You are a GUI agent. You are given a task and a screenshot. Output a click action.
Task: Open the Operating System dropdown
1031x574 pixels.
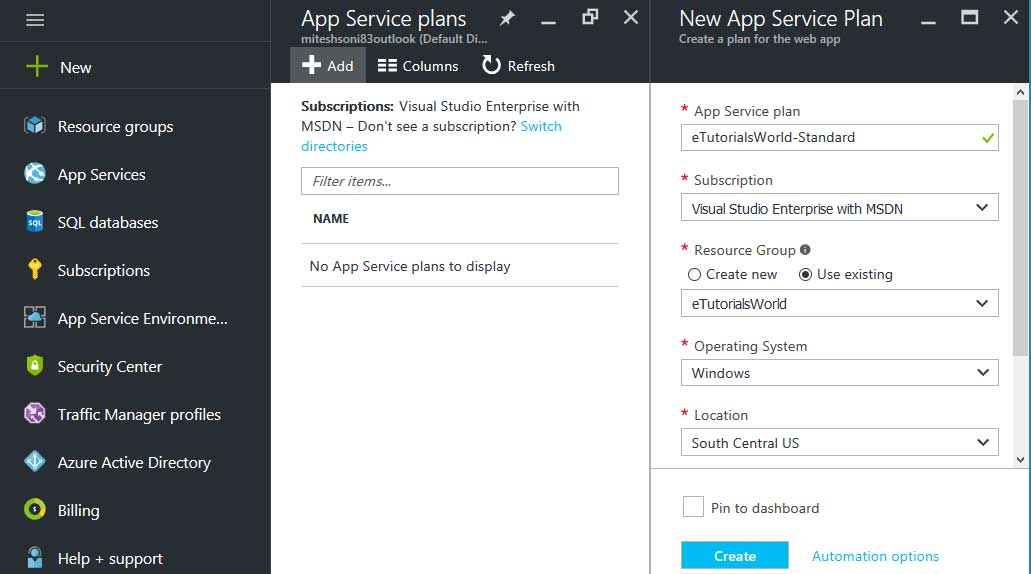(x=844, y=373)
